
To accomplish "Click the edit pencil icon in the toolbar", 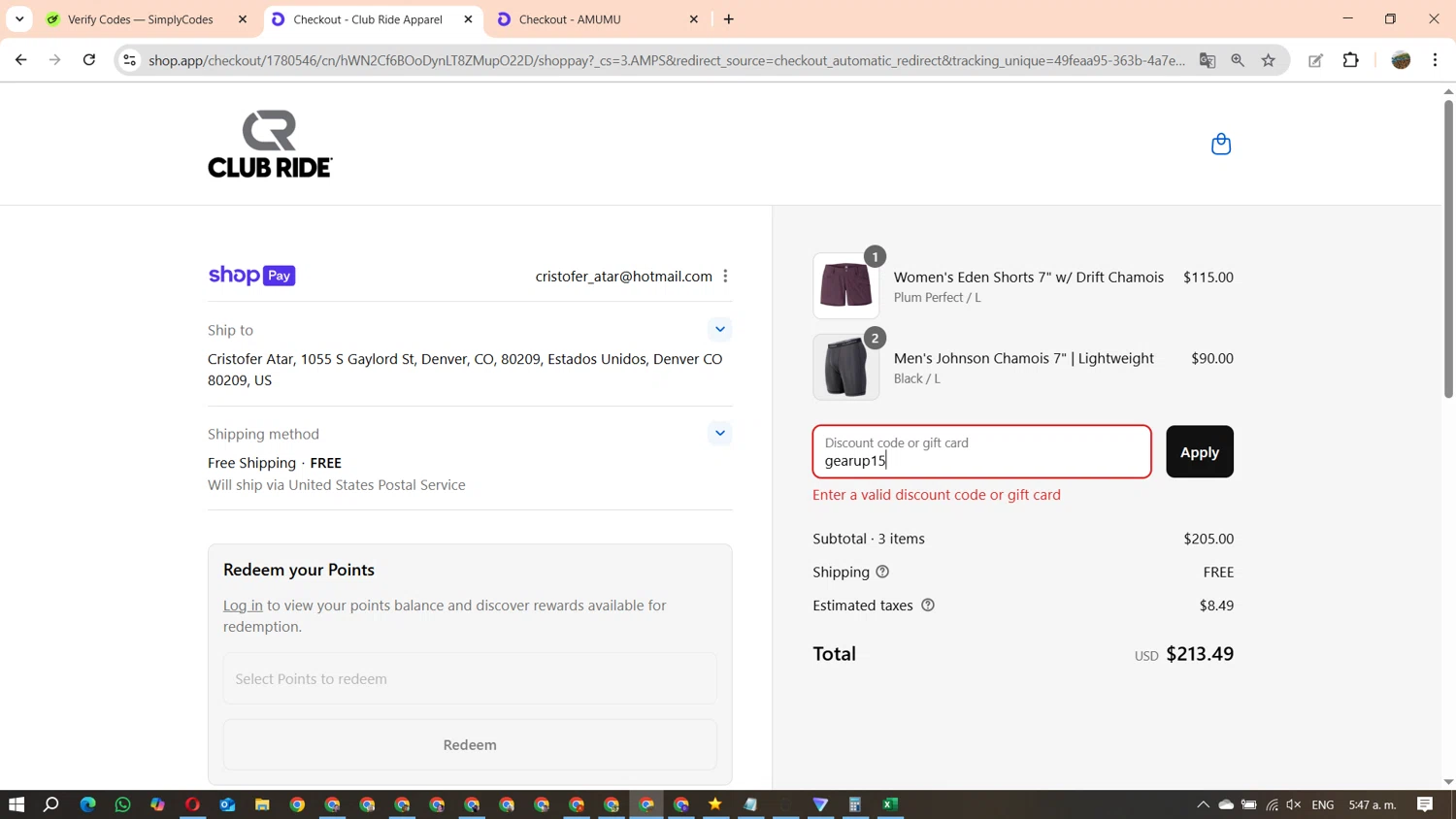I will (x=1316, y=60).
